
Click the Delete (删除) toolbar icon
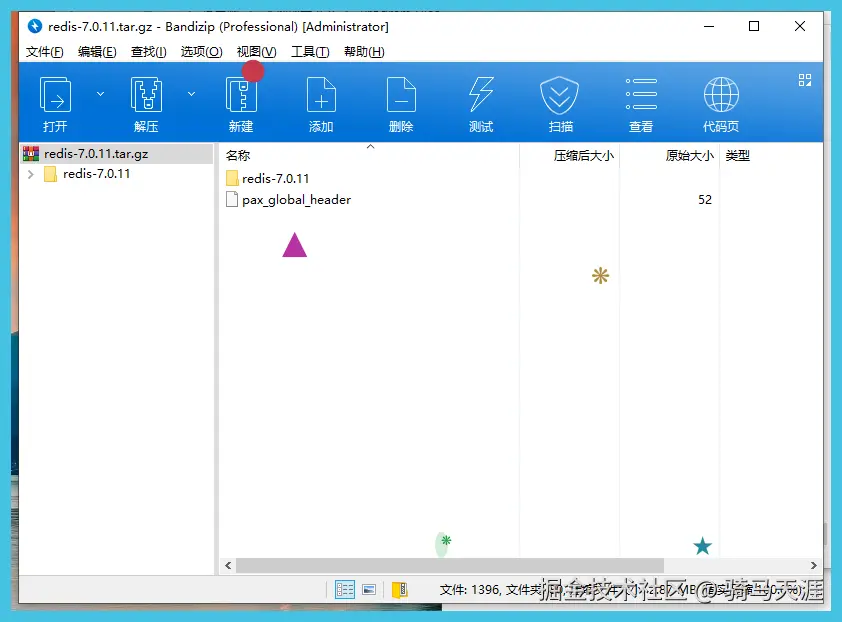401,95
